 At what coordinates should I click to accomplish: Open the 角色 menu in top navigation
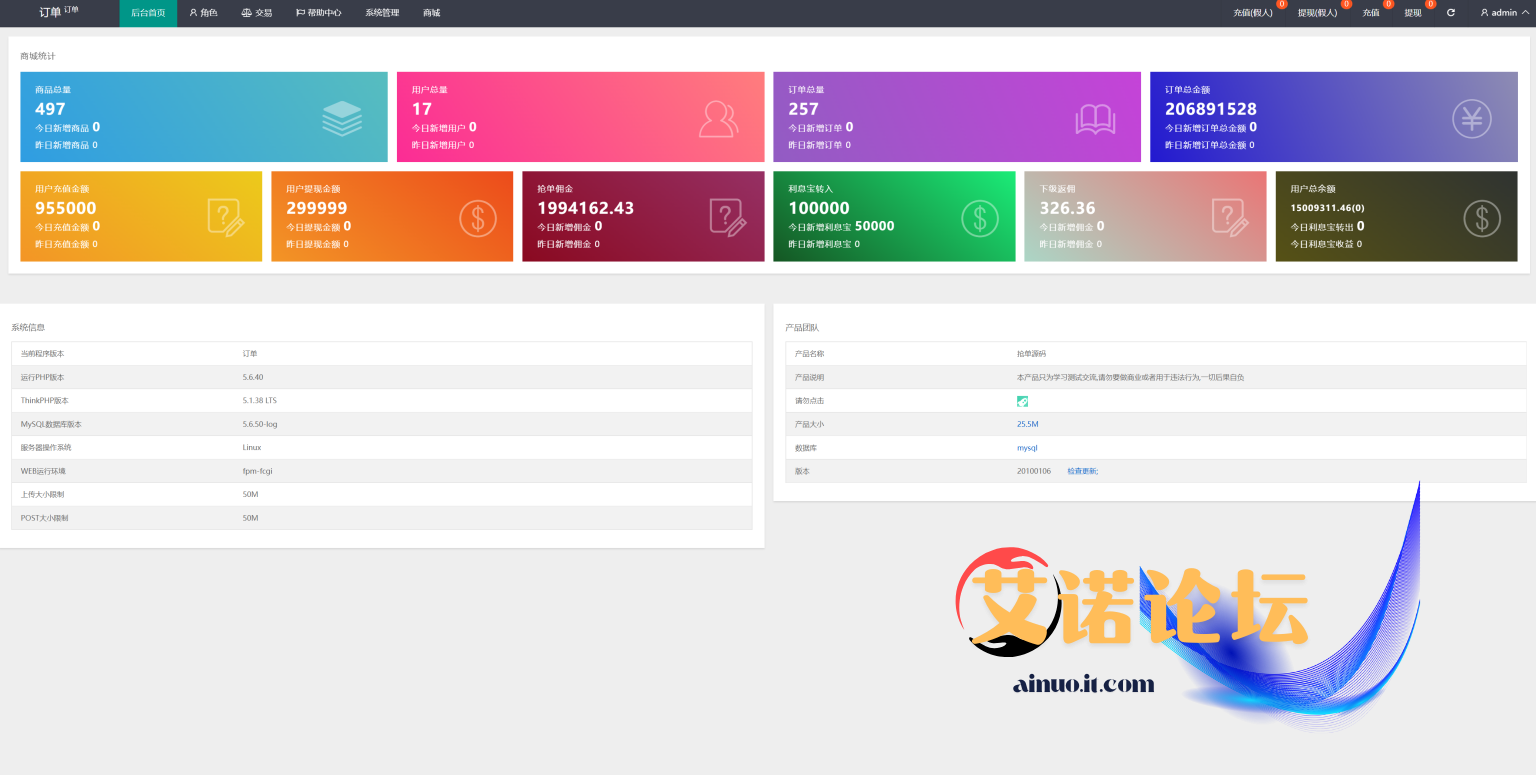coord(203,13)
